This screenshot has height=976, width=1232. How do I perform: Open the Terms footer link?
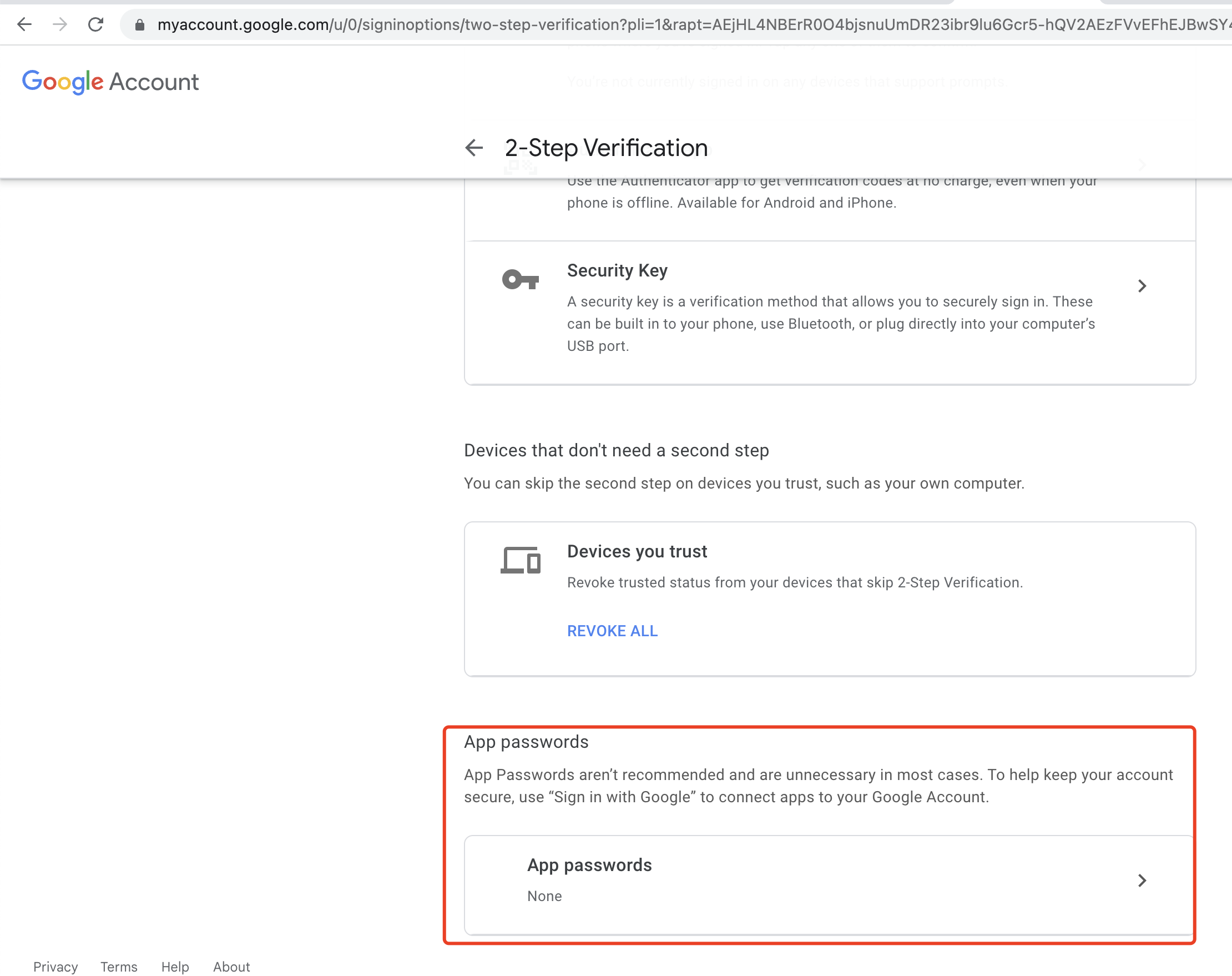[119, 967]
